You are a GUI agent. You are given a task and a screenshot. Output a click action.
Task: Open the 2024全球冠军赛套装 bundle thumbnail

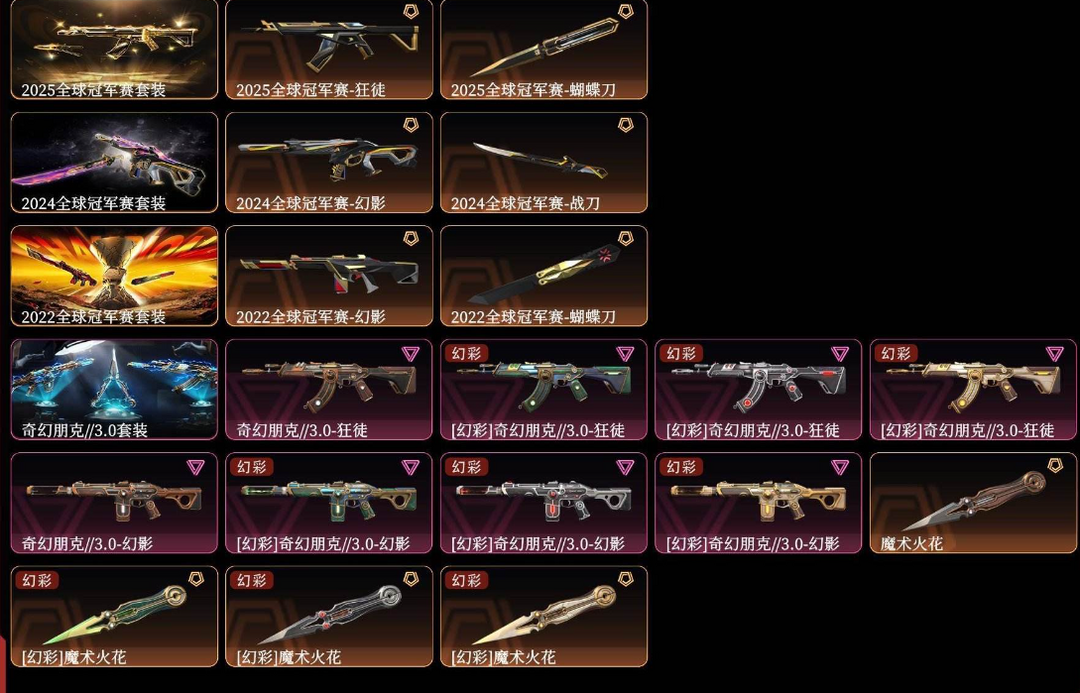(114, 163)
